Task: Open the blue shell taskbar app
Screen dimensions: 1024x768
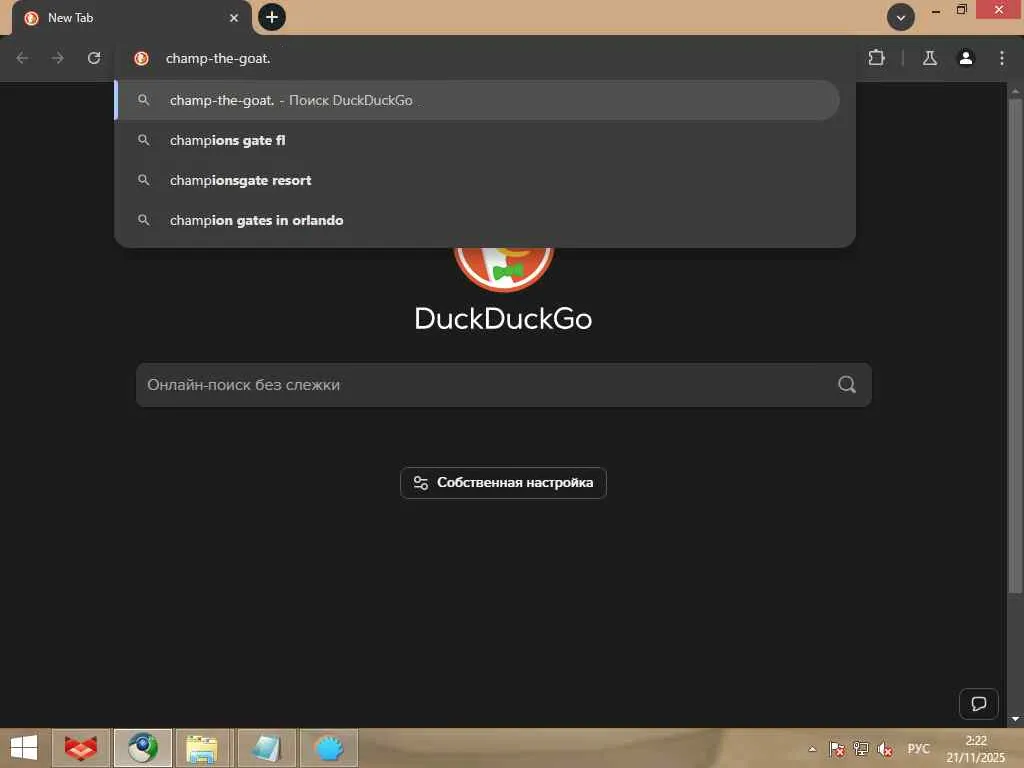Action: (x=328, y=748)
